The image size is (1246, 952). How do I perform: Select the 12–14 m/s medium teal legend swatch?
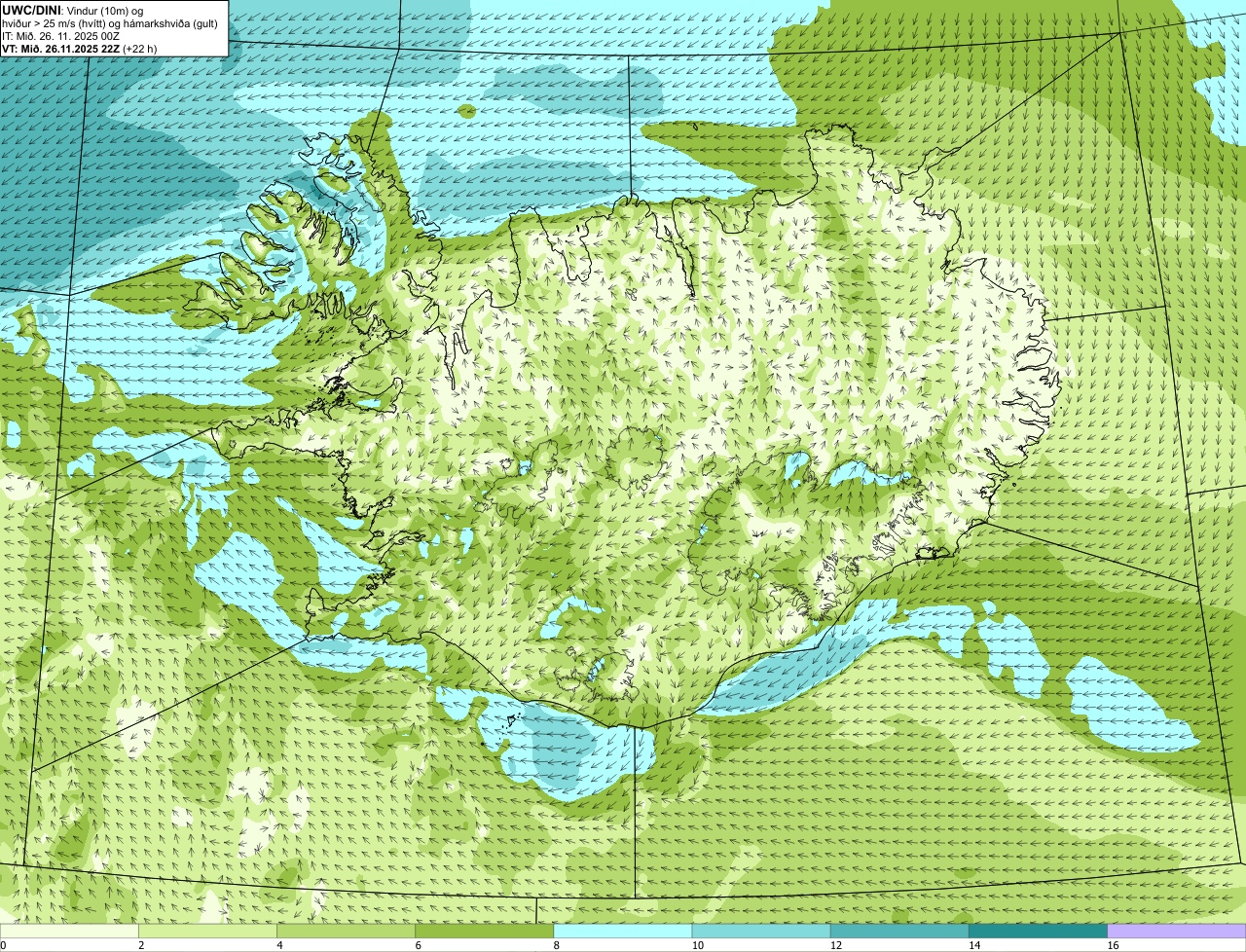pos(899,932)
